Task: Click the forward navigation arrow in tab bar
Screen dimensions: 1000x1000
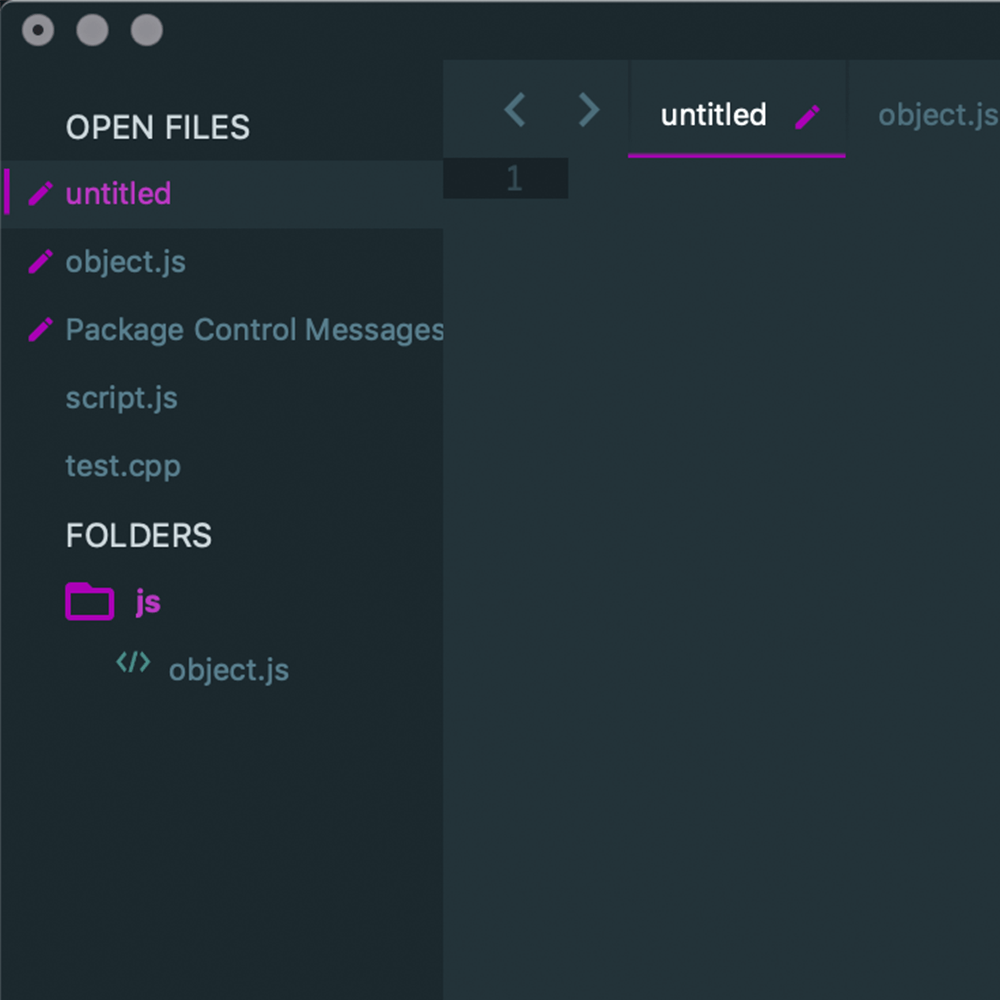Action: (589, 110)
